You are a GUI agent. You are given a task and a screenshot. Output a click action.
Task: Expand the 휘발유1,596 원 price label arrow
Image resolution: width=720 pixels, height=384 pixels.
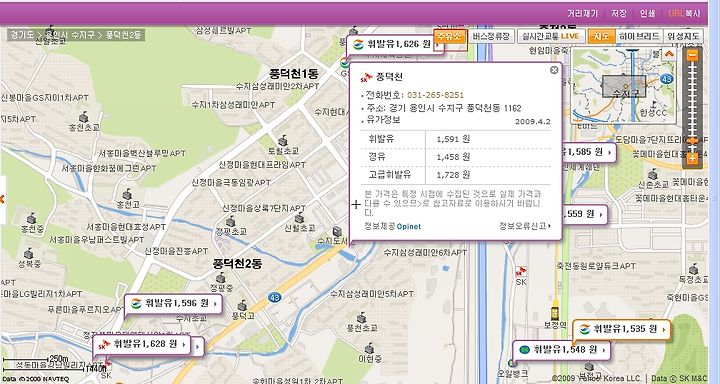tap(215, 304)
